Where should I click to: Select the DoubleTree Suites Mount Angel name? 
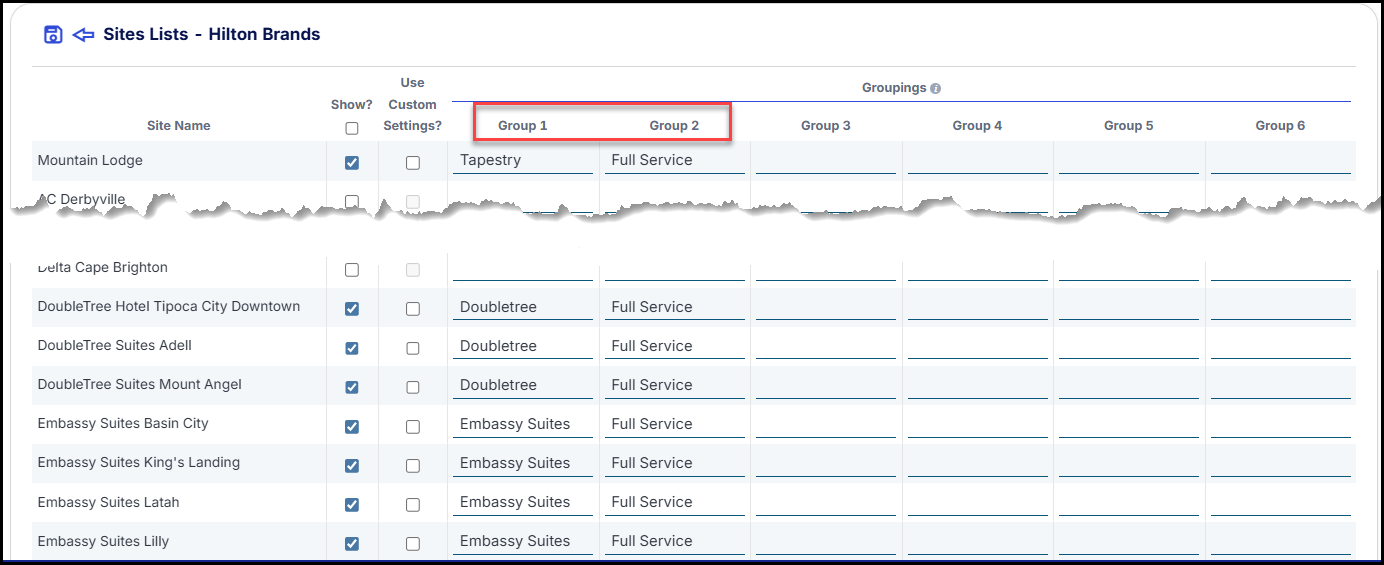coord(140,385)
